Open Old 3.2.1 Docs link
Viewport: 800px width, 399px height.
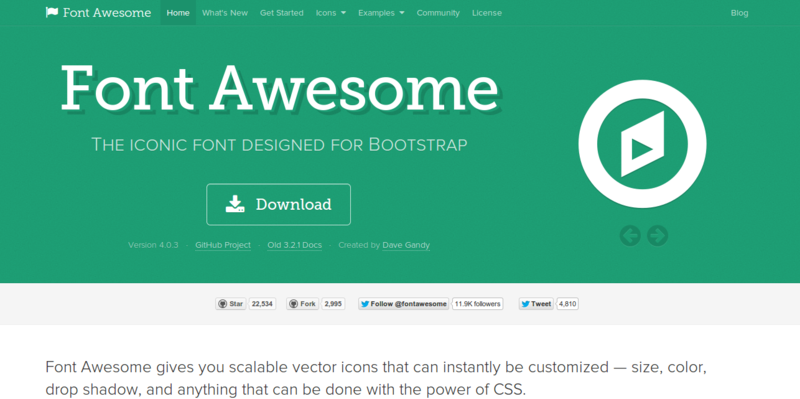pyautogui.click(x=294, y=245)
